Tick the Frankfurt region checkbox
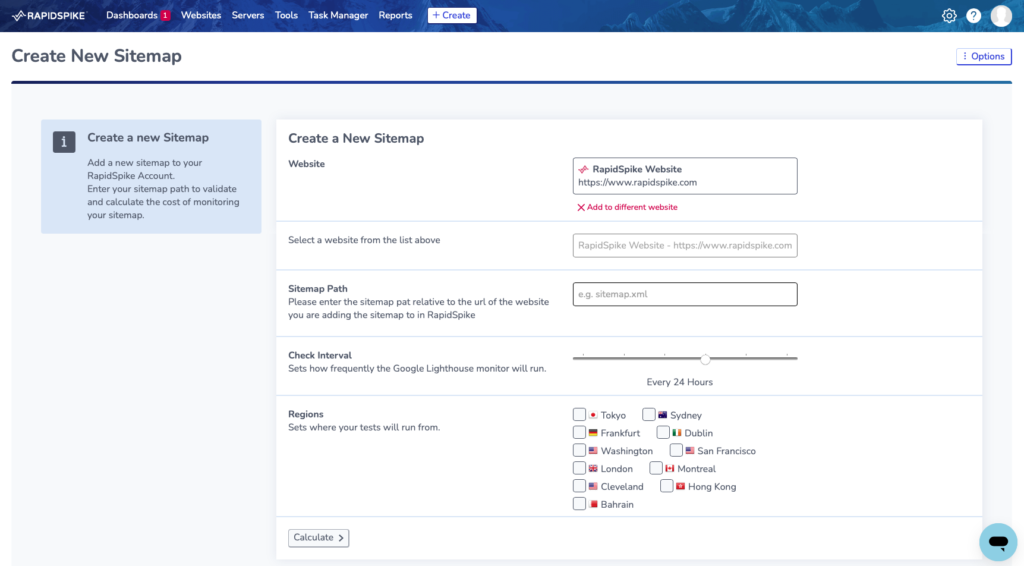Image resolution: width=1024 pixels, height=566 pixels. point(579,432)
